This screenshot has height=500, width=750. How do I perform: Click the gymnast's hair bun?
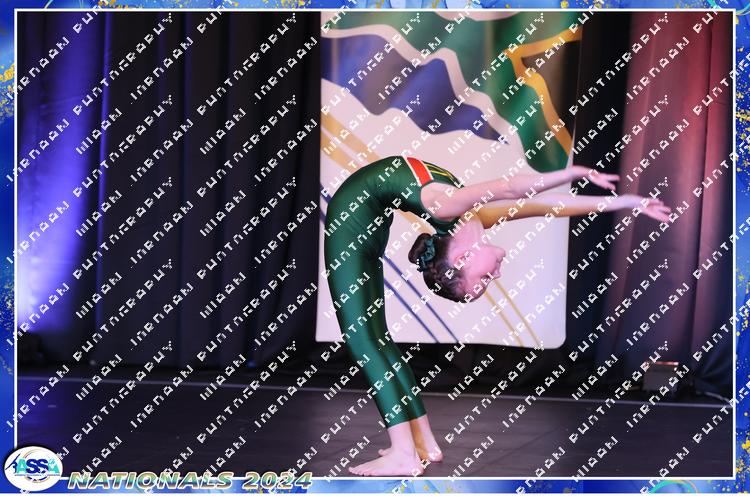point(423,250)
